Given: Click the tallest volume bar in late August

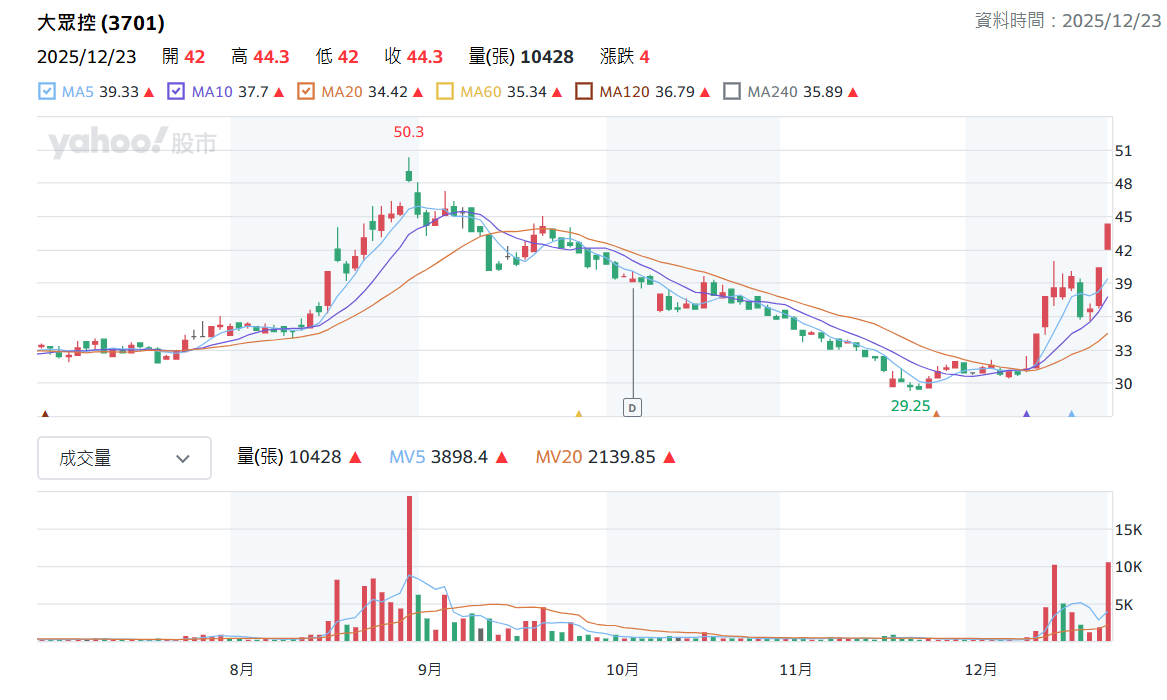Looking at the screenshot, I should click(x=409, y=568).
